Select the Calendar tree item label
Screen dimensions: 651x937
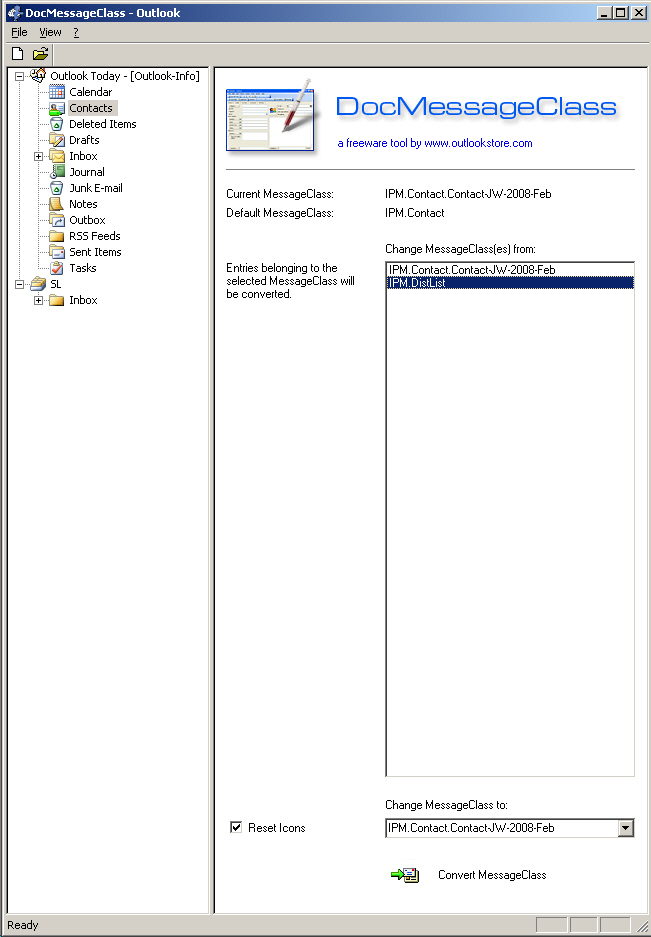point(91,91)
